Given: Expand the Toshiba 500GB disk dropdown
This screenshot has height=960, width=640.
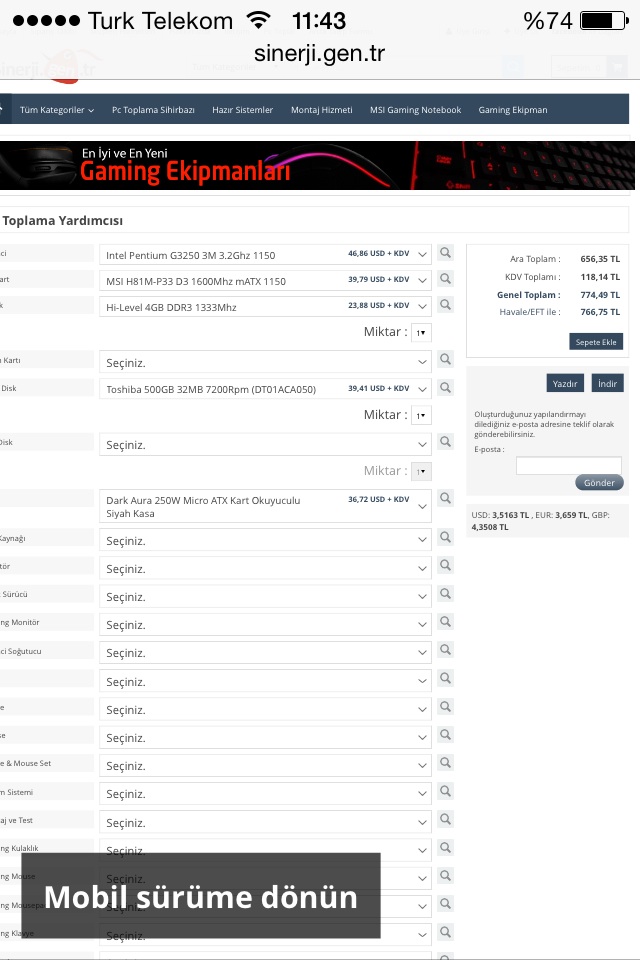Looking at the screenshot, I should click(265, 389).
